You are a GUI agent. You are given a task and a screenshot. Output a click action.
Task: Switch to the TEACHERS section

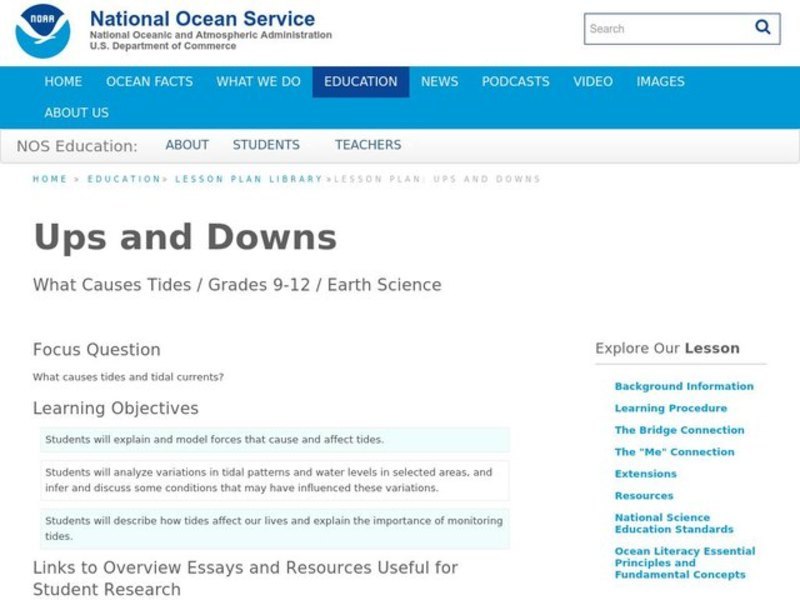369,145
